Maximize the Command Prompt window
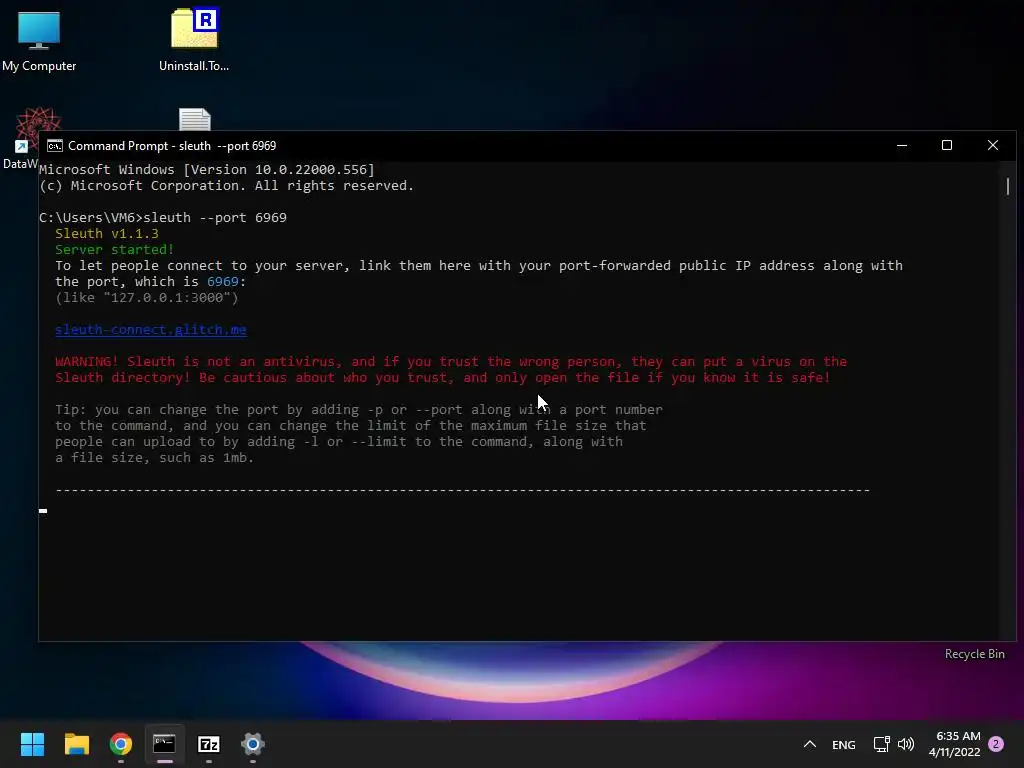1024x768 pixels. pyautogui.click(x=947, y=145)
